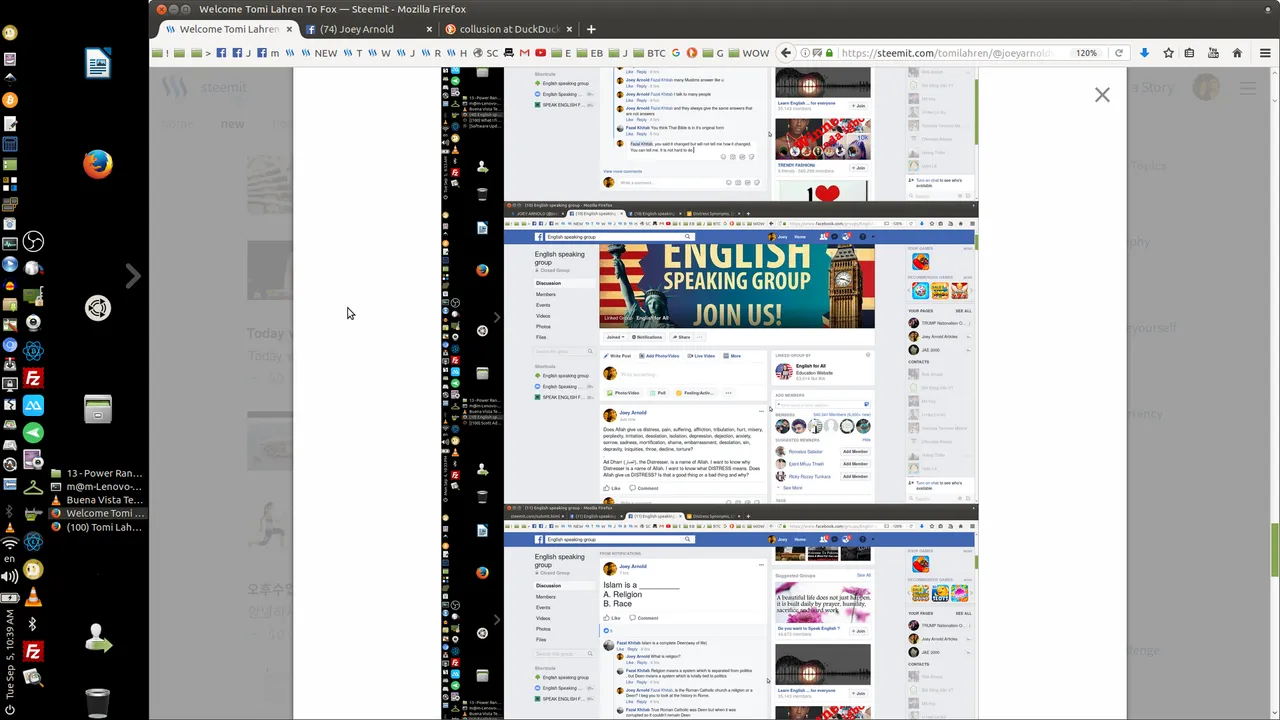
Task: Open the SC bookmark
Action: click(x=485, y=53)
